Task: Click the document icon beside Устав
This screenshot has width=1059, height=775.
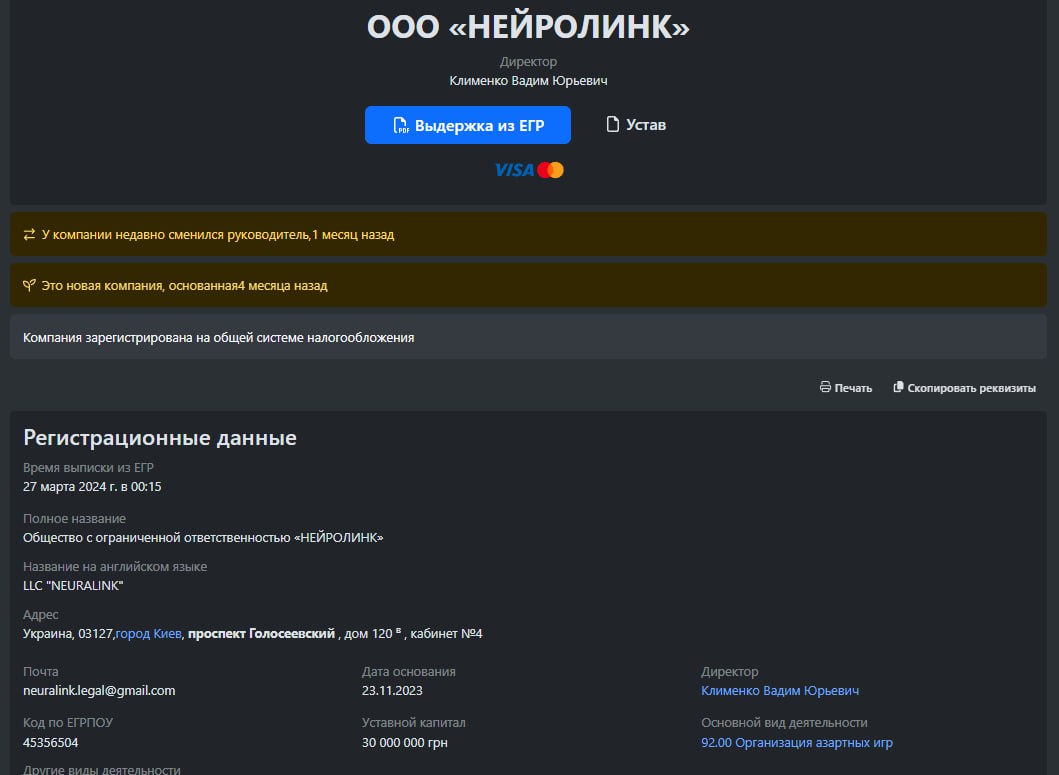Action: [x=613, y=124]
